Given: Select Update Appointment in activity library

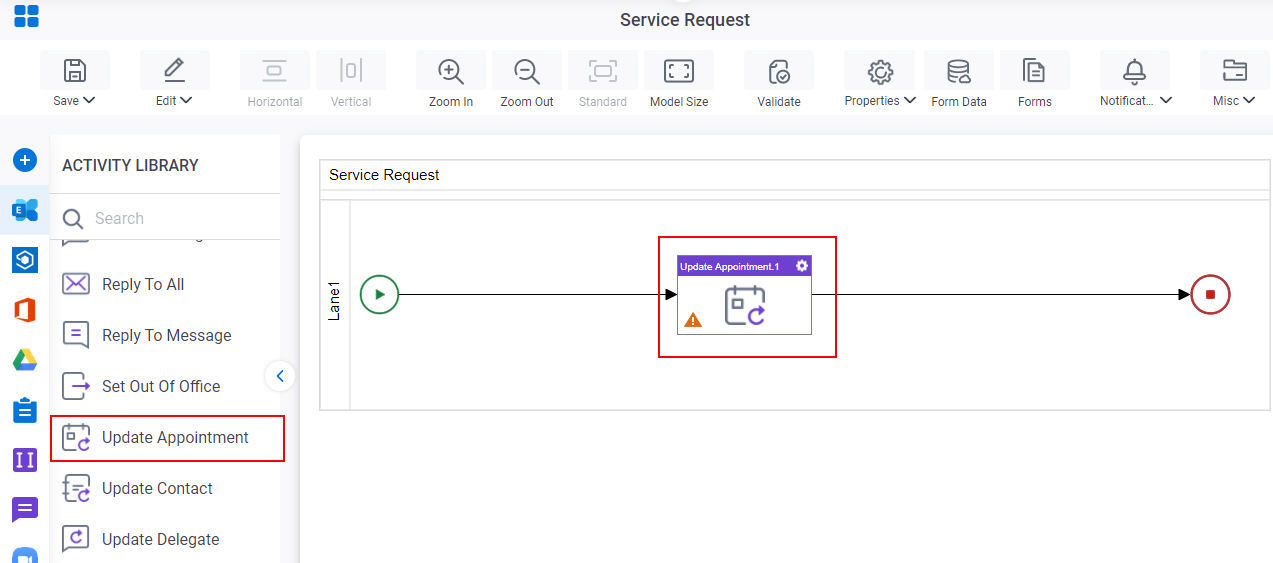Looking at the screenshot, I should (x=167, y=438).
